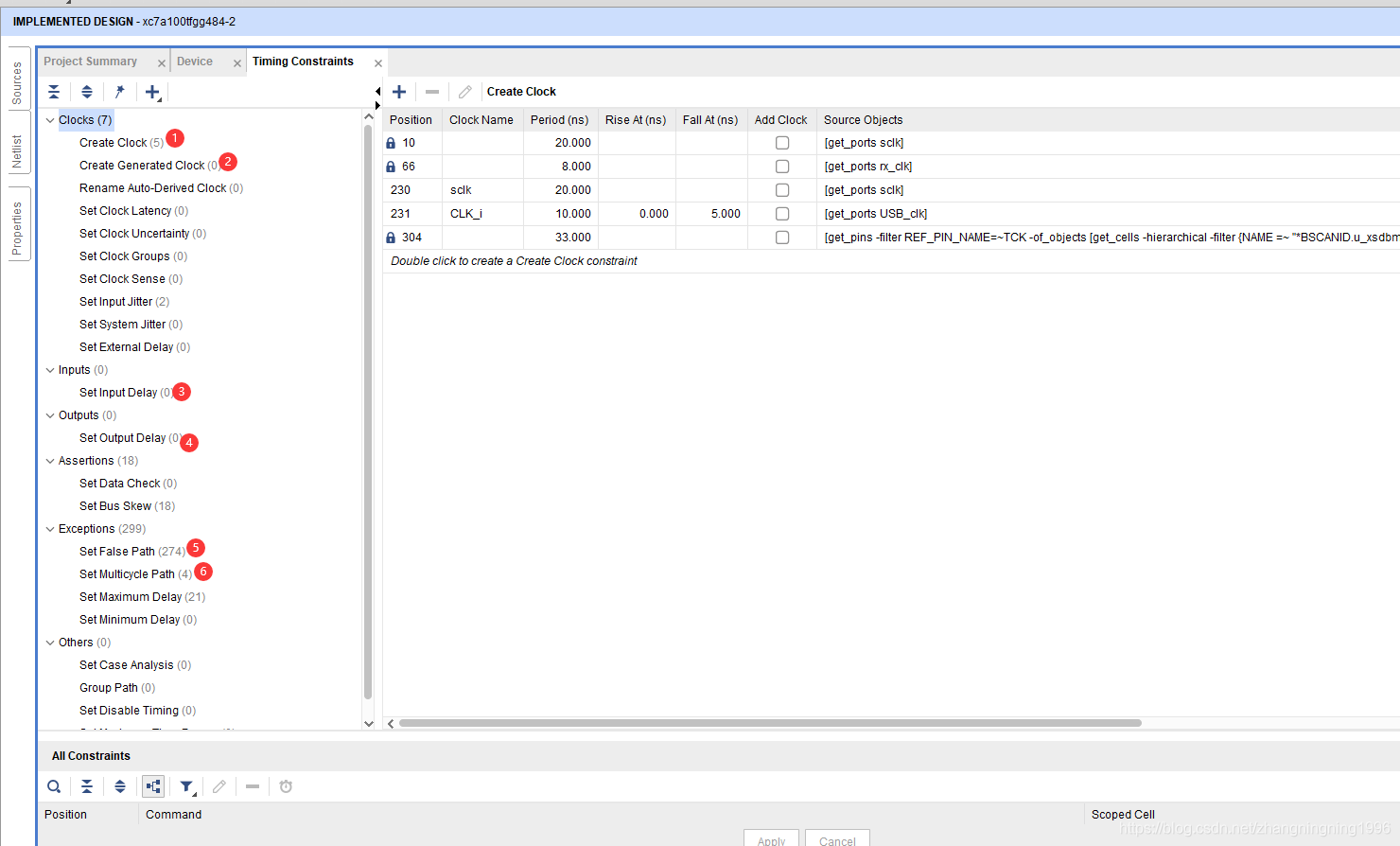Screen dimensions: 1400x846
Task: Collapse all constraints in tree toolbar
Action: click(x=54, y=92)
